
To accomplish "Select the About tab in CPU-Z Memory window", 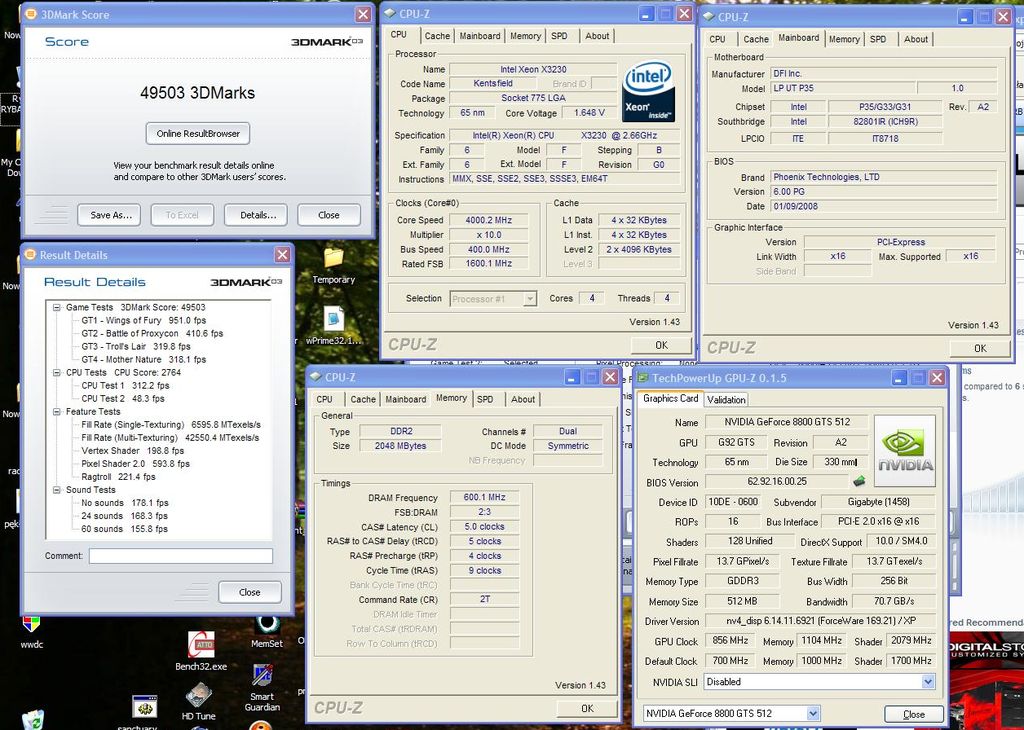I will tap(522, 399).
